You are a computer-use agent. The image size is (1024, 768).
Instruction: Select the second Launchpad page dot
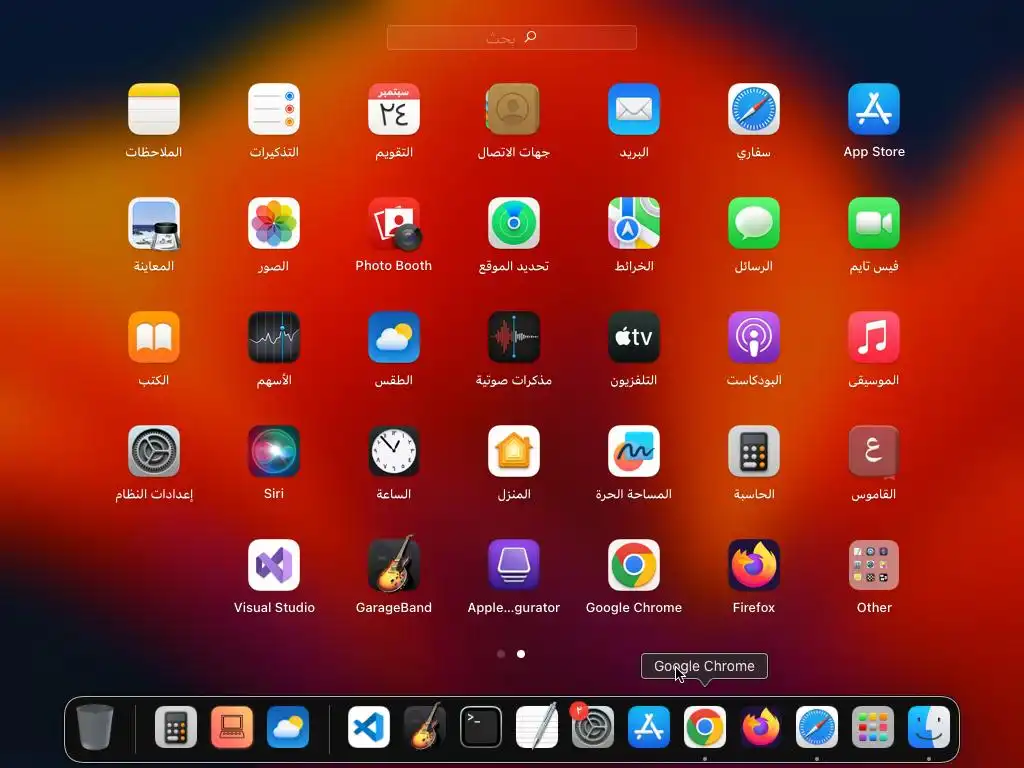click(521, 654)
